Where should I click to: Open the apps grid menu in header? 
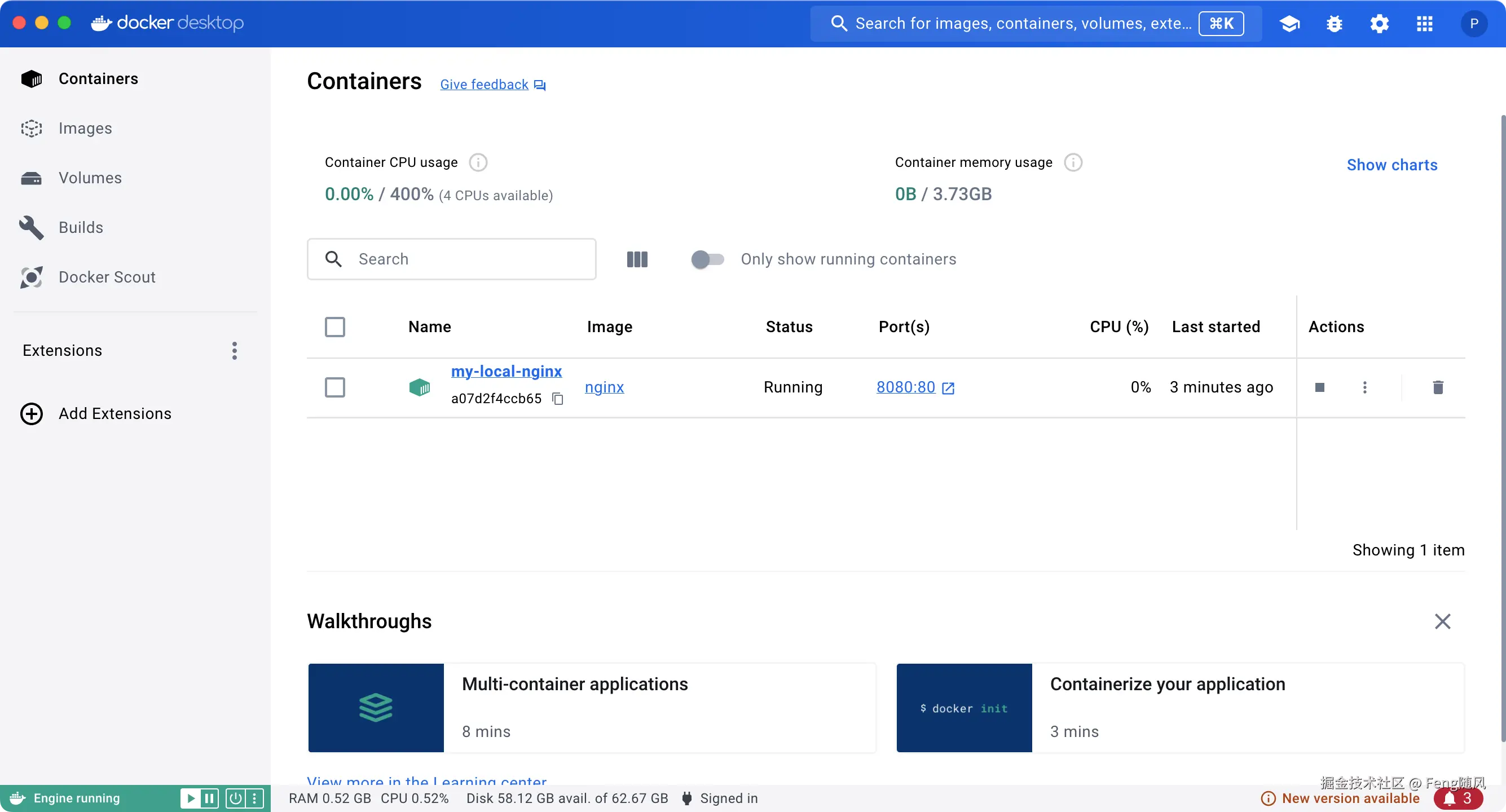tap(1424, 23)
